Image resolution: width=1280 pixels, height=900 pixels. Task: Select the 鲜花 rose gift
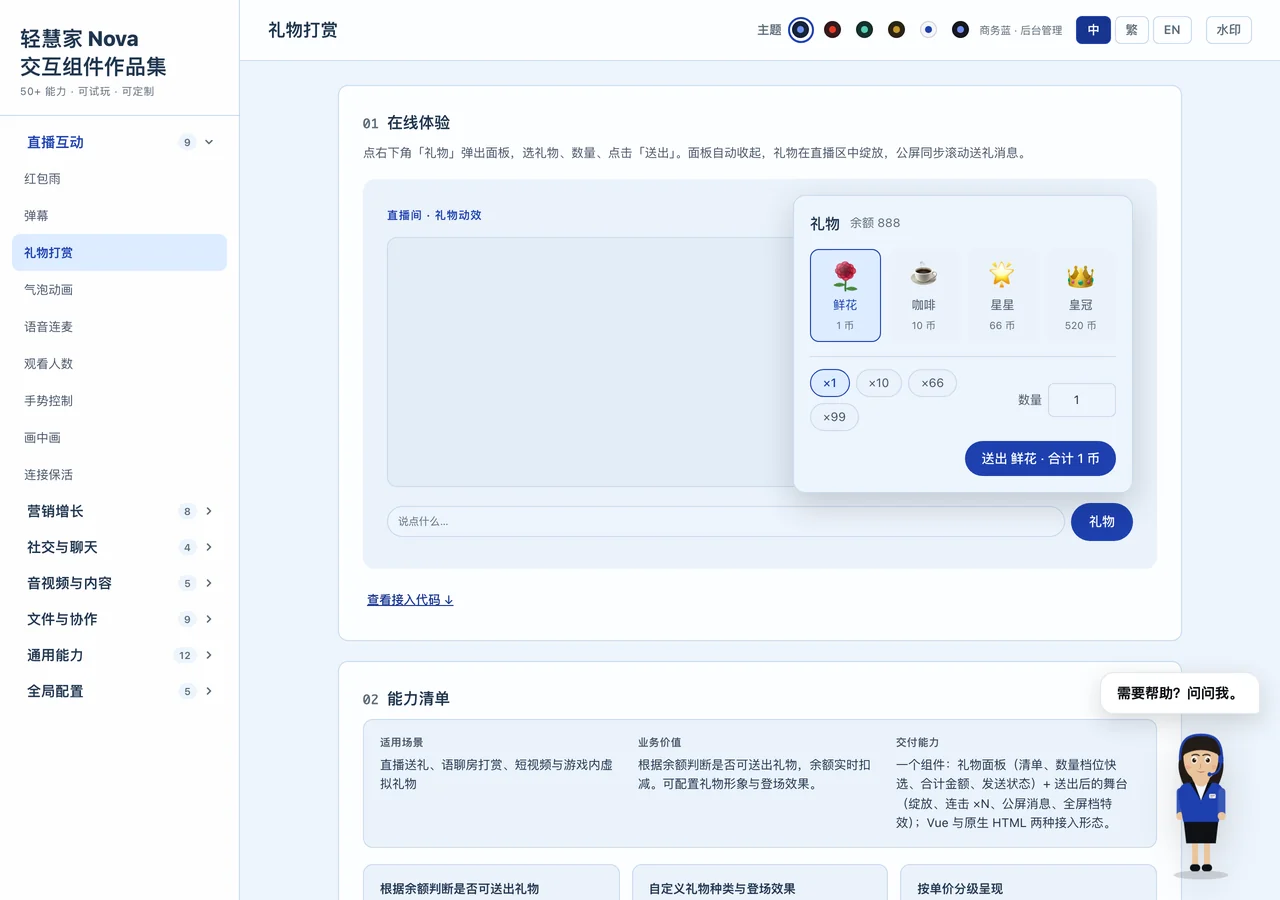click(x=845, y=295)
